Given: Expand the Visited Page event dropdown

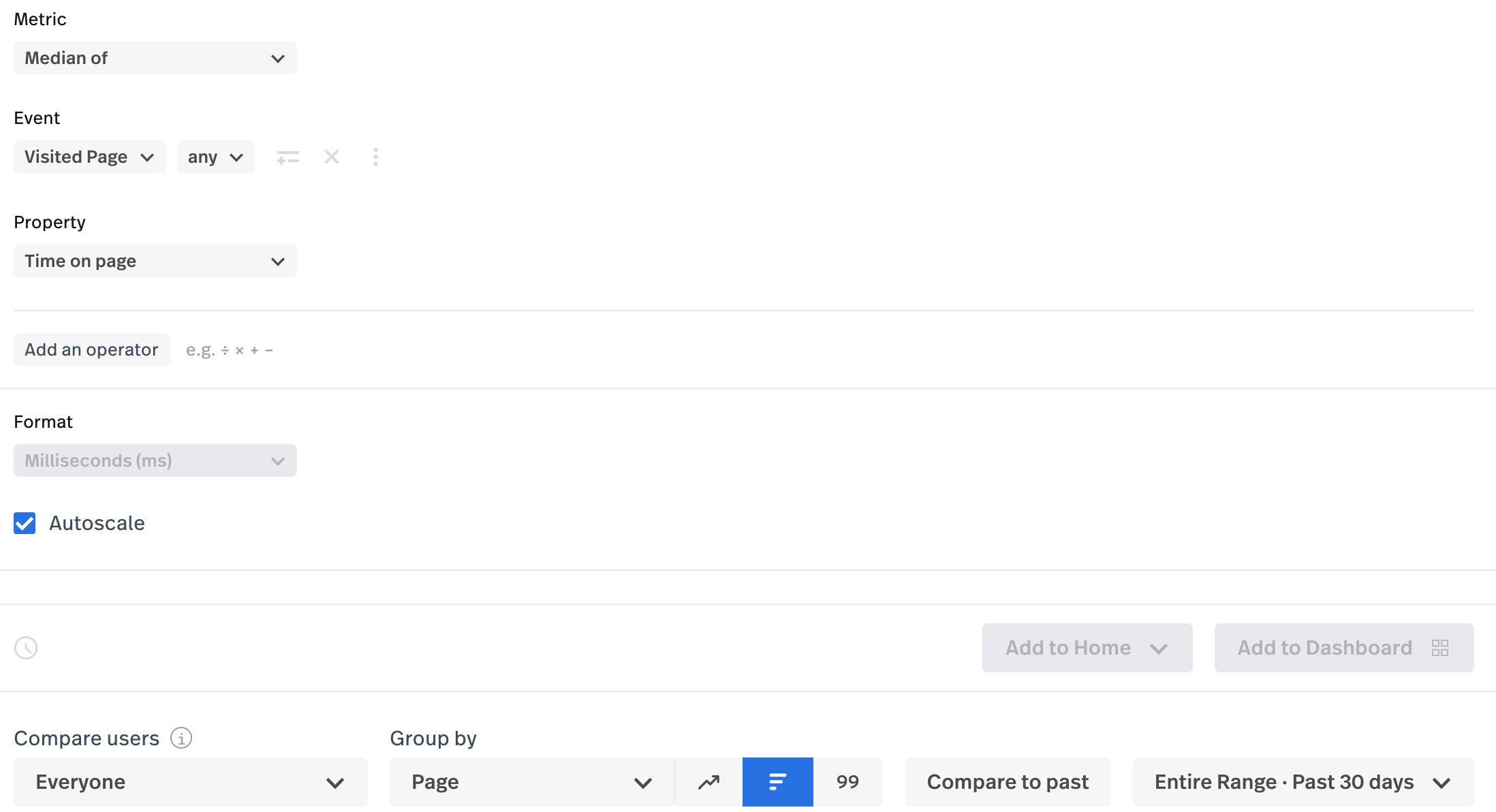Looking at the screenshot, I should 89,157.
